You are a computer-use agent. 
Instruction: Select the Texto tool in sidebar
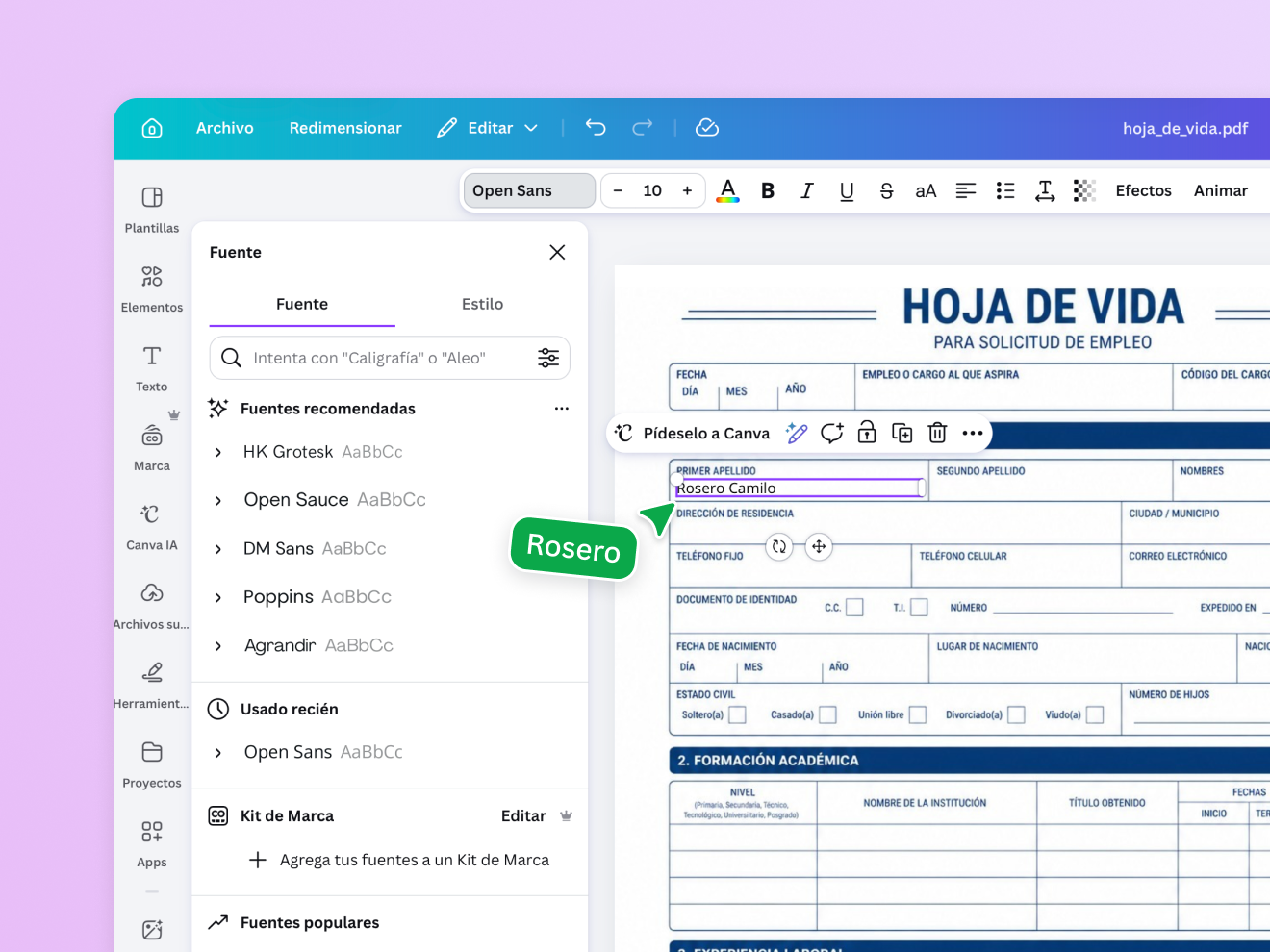(152, 368)
